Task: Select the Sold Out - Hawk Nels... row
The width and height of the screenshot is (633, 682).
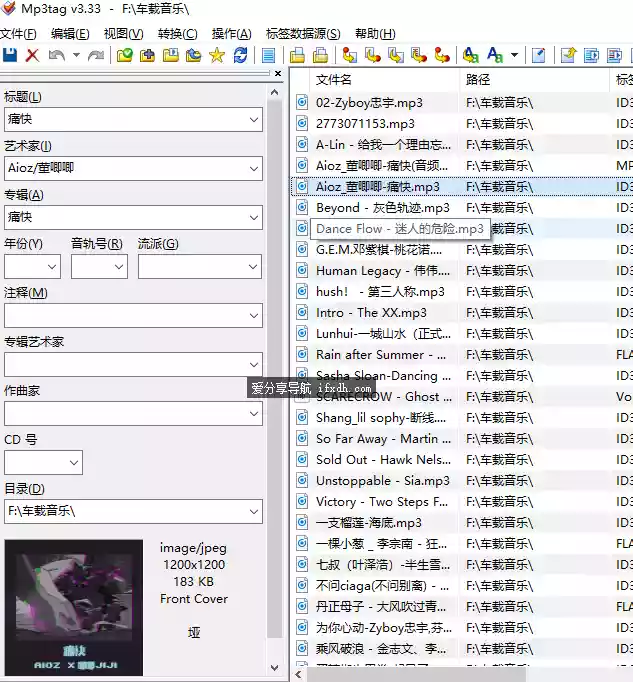Action: [x=461, y=460]
